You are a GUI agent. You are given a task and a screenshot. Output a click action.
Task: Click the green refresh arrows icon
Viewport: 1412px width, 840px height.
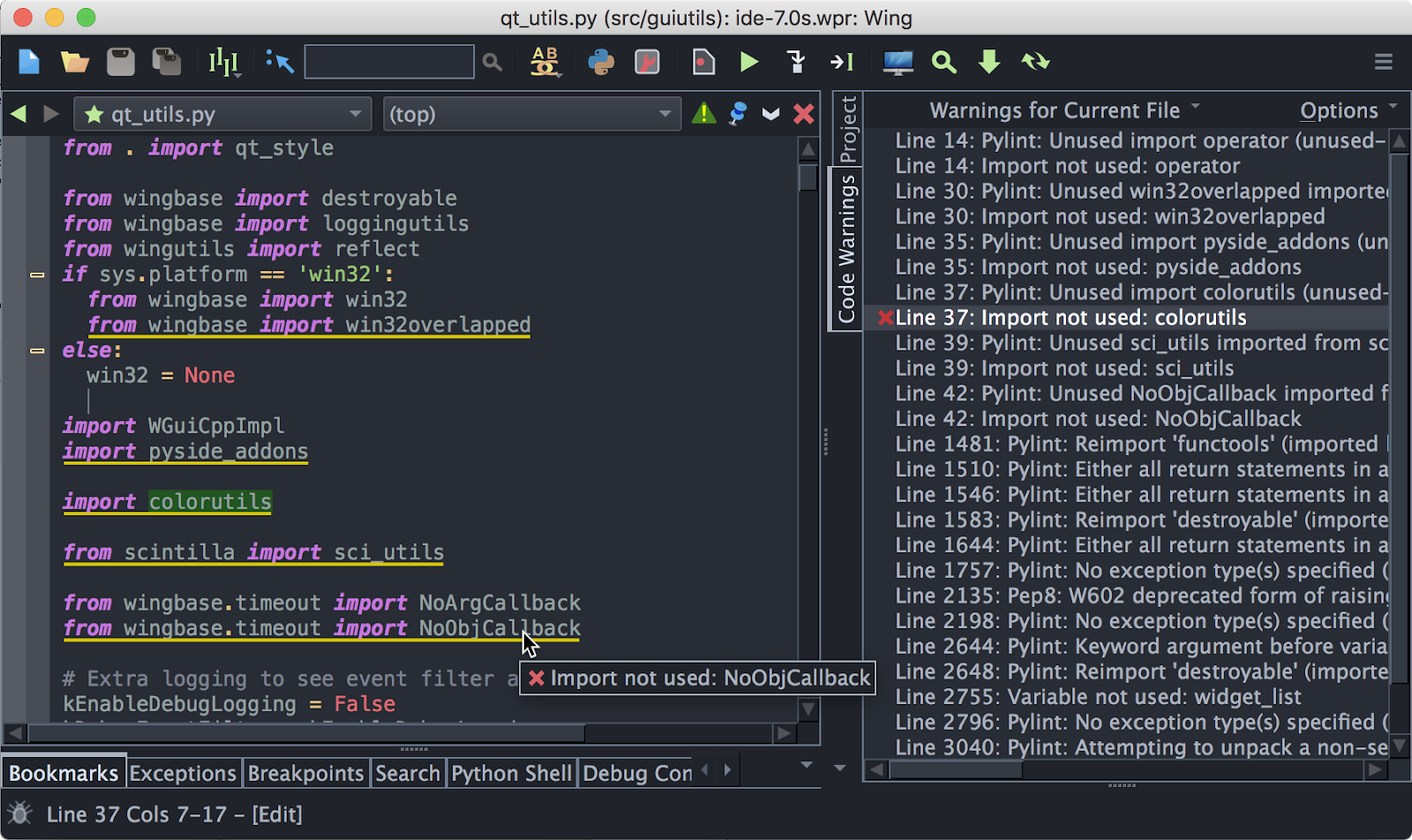1035,62
